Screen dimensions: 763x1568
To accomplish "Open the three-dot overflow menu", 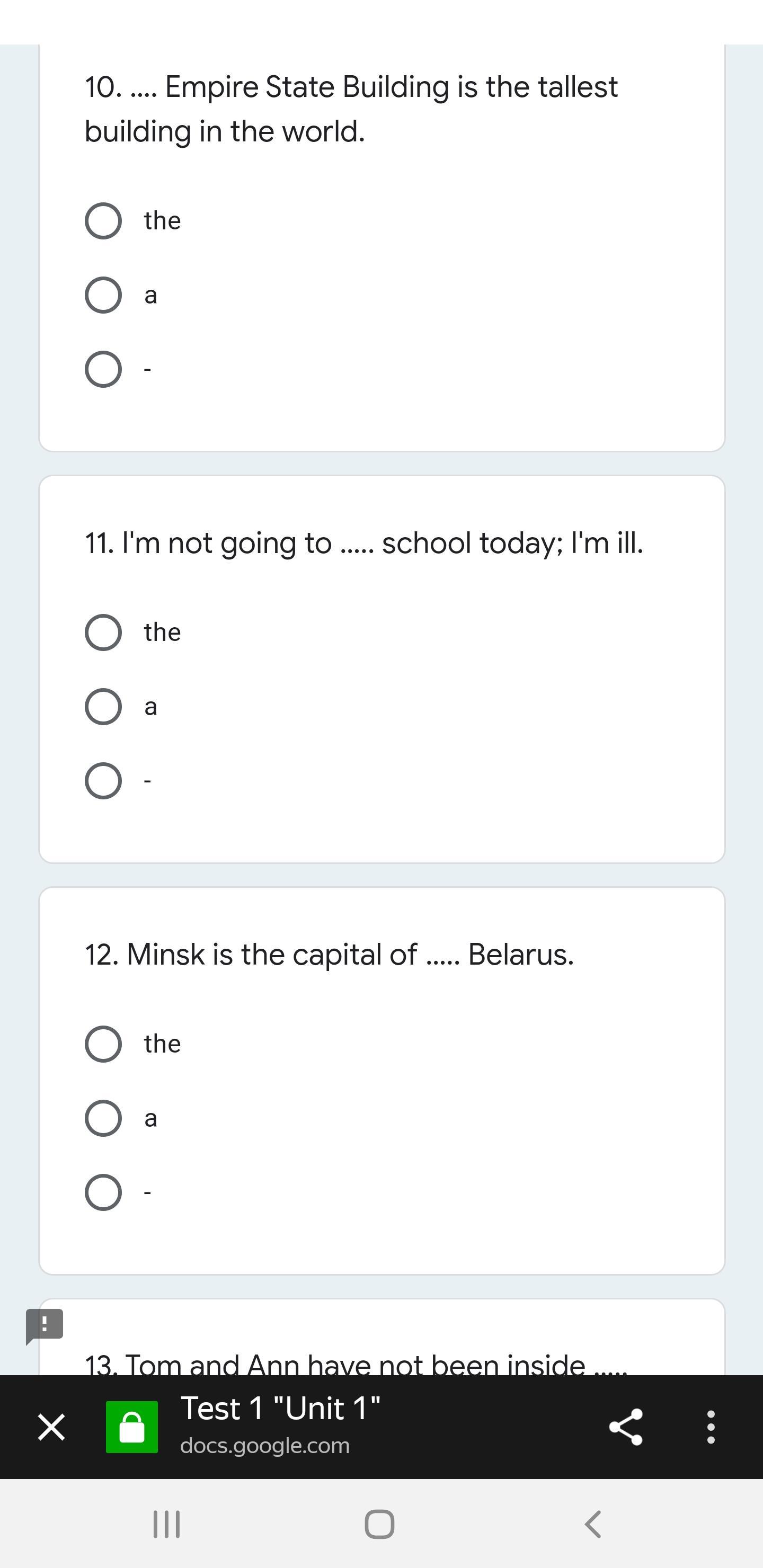I will (x=710, y=1427).
